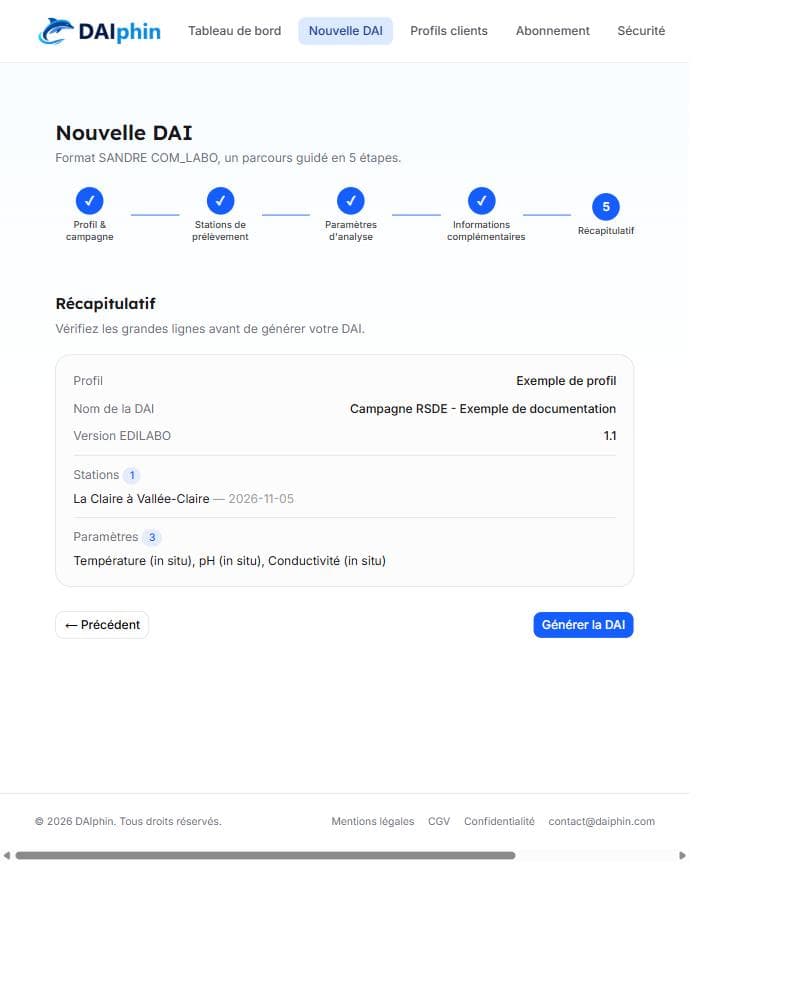Click the Nom de la DAI label
This screenshot has height=1000, width=800.
114,409
